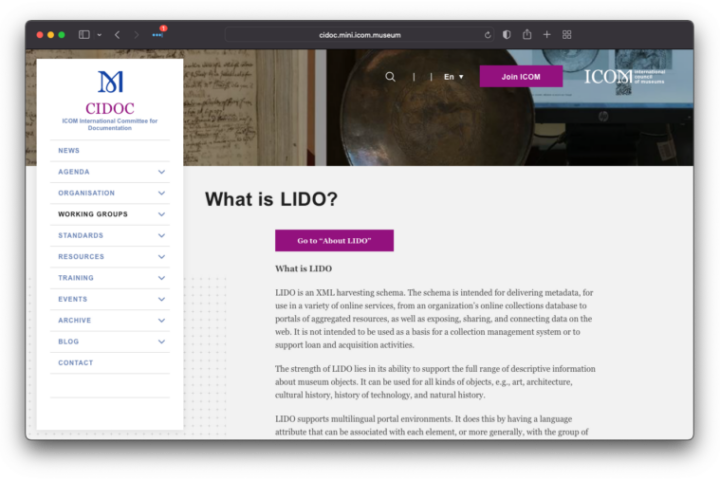720x480 pixels.
Task: Click the privacy shield icon in toolbar
Action: pyautogui.click(x=507, y=35)
